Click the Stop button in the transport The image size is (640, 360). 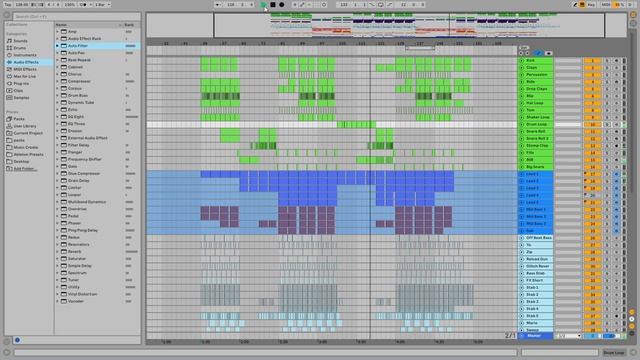pyautogui.click(x=273, y=4)
